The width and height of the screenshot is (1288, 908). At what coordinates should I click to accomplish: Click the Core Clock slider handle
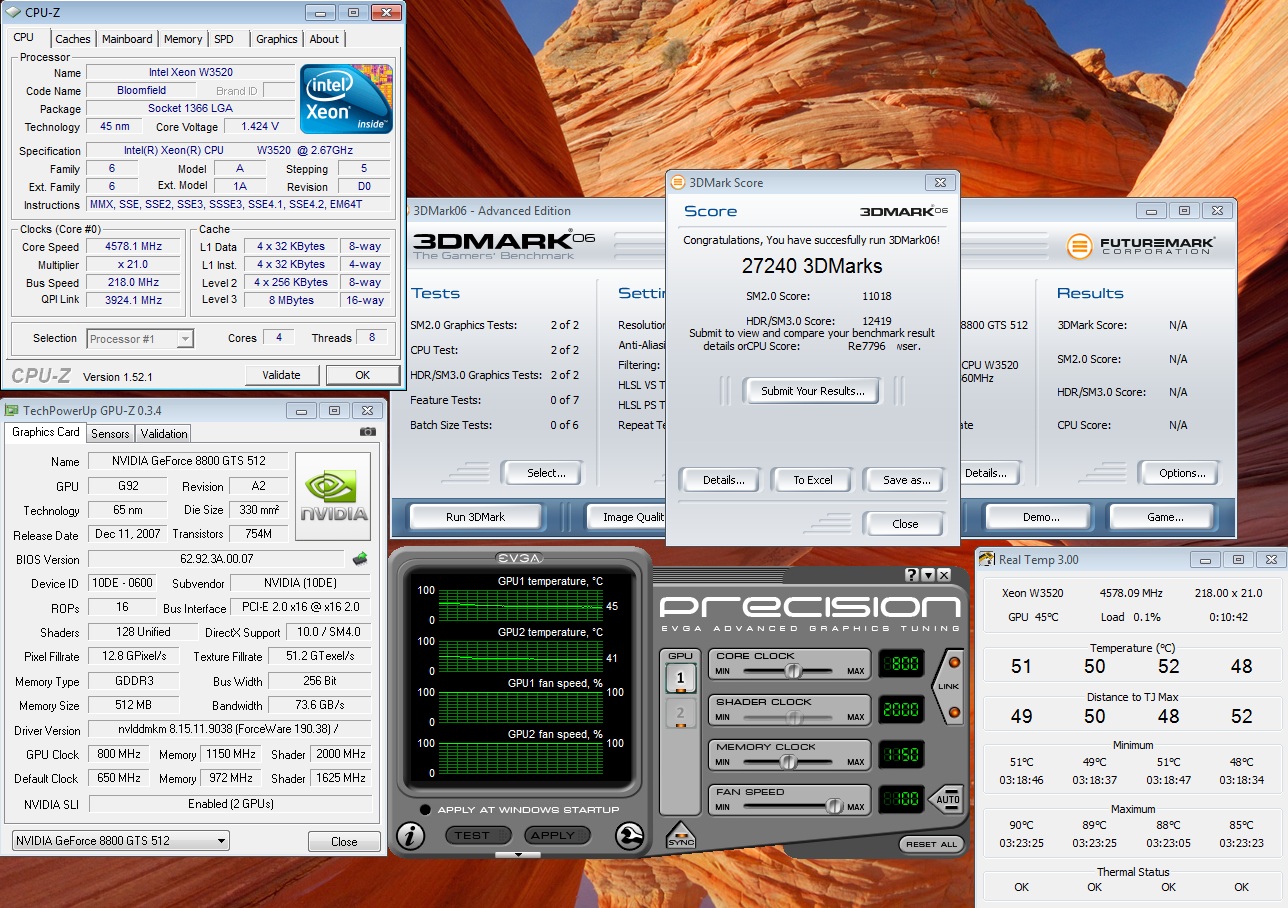793,670
